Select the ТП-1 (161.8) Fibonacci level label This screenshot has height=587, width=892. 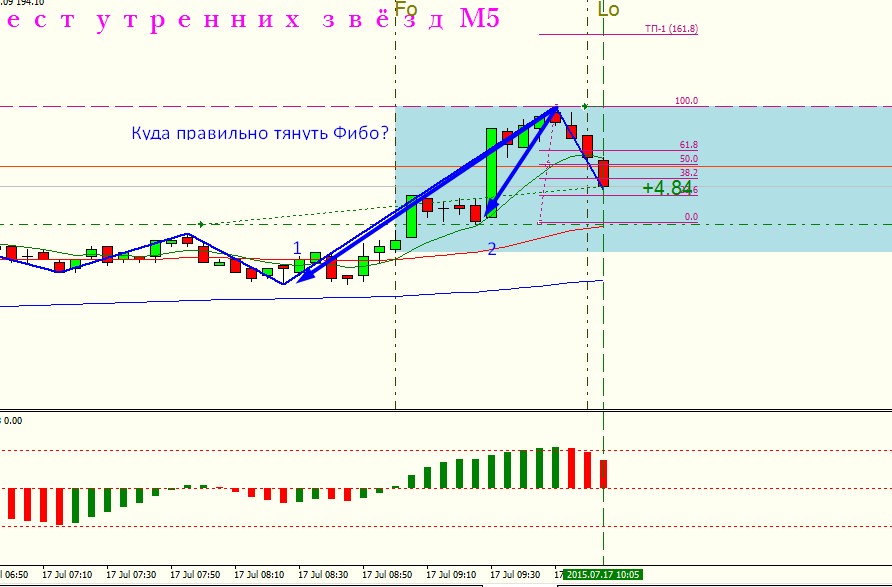671,28
